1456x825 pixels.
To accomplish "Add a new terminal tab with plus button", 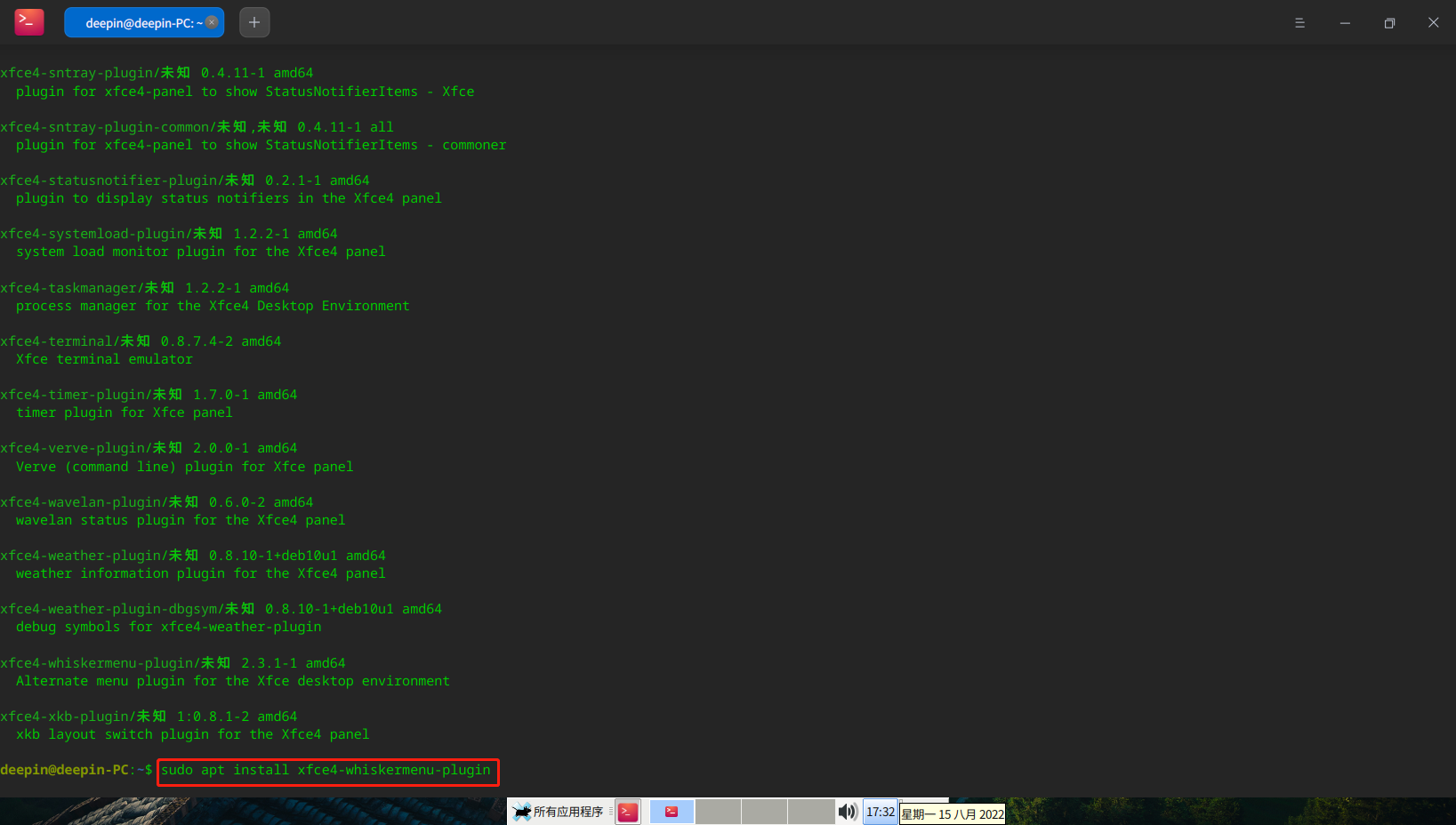I will tap(254, 22).
